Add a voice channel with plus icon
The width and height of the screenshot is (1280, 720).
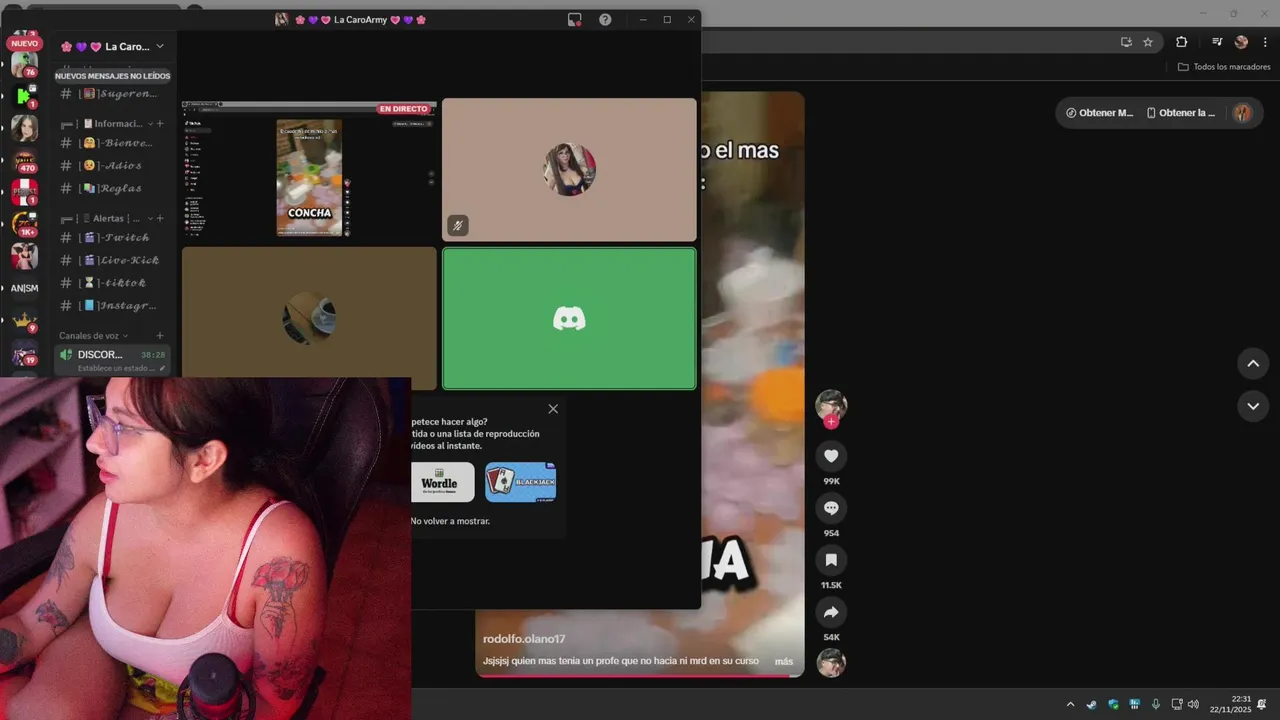tap(160, 336)
